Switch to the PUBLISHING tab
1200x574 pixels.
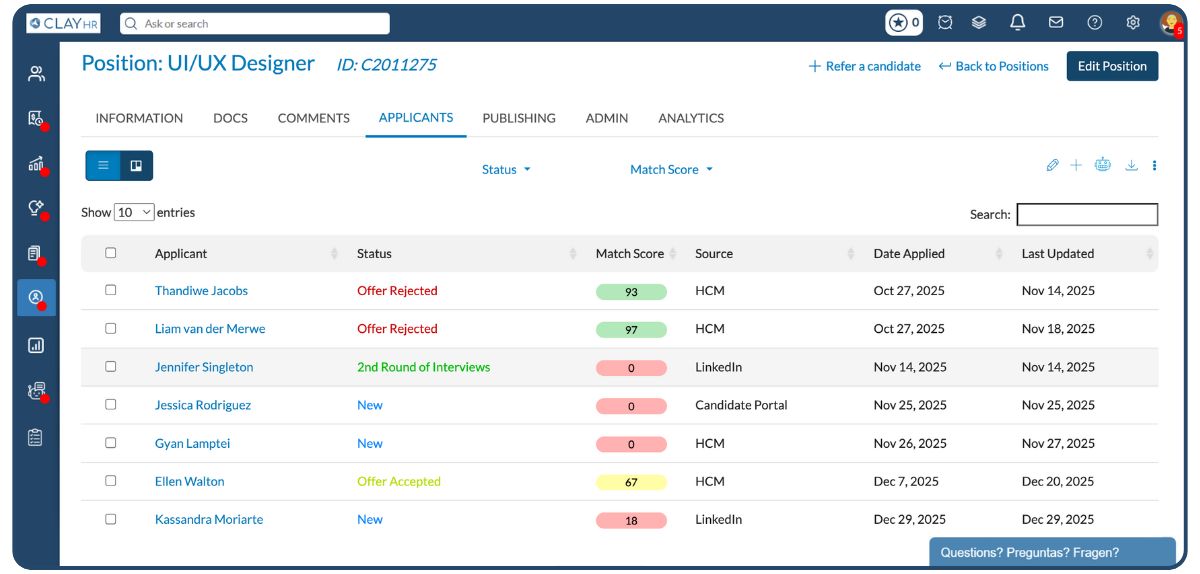tap(519, 118)
